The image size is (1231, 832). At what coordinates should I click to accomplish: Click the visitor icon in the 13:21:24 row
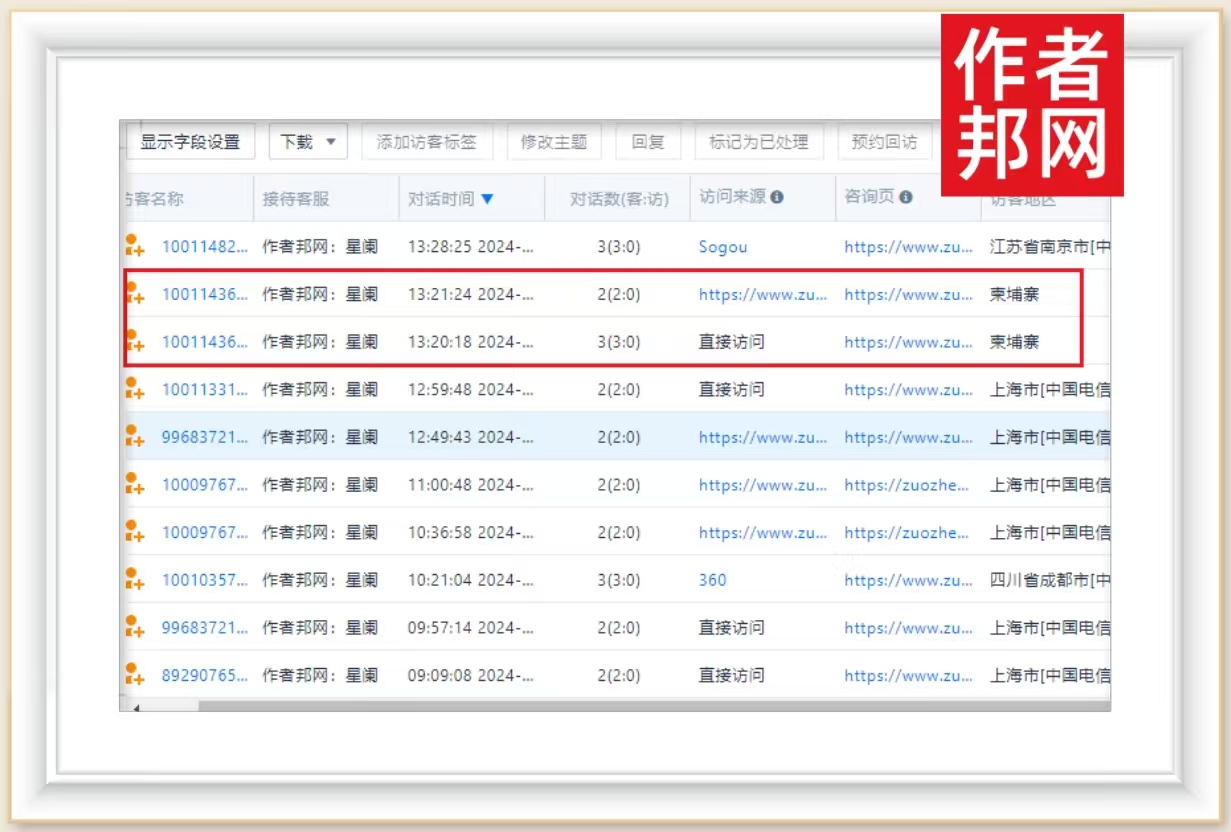133,294
